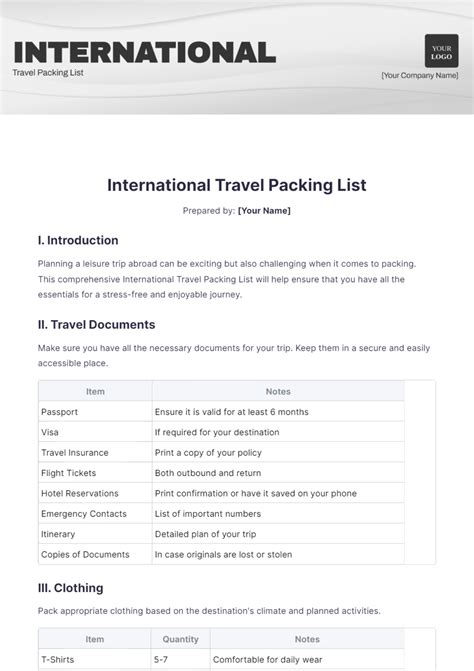Screen dimensions: 474x671
Task: Click the T-Shirts cell in clothing table
Action: tap(95, 659)
